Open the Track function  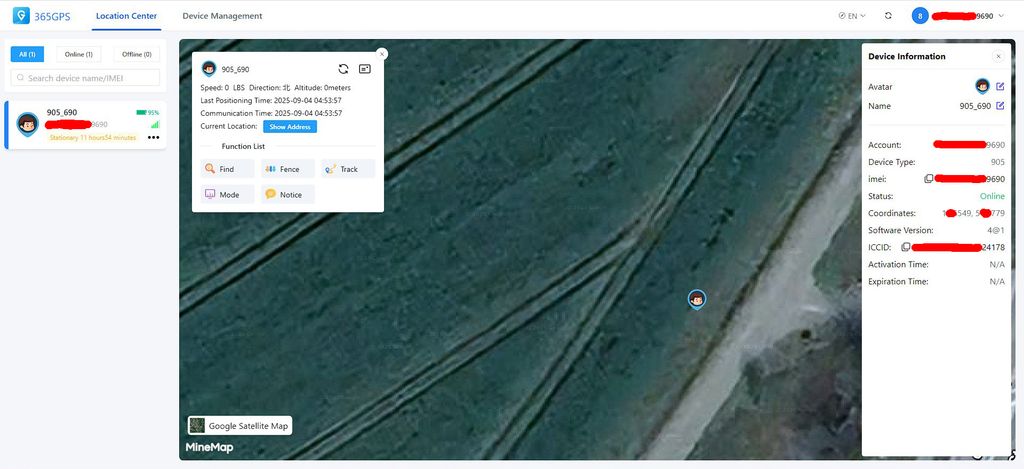348,169
